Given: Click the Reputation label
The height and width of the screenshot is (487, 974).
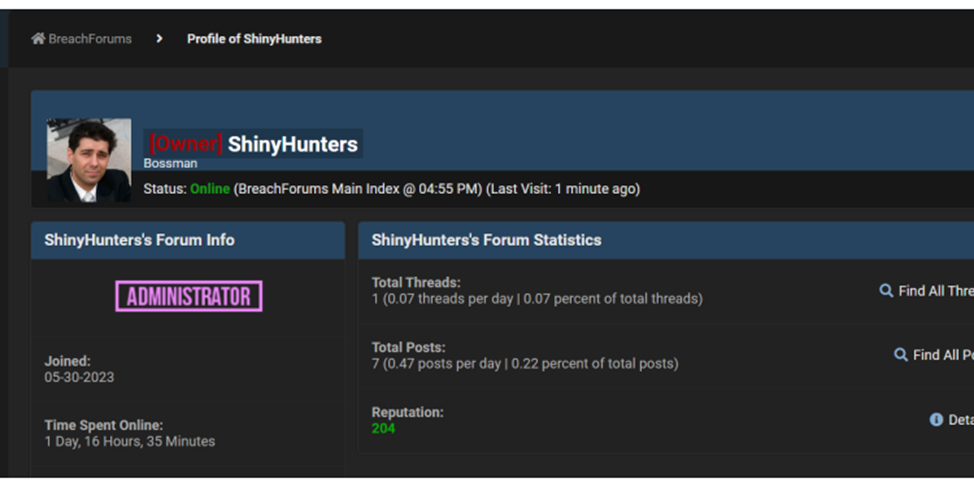Looking at the screenshot, I should (x=407, y=412).
